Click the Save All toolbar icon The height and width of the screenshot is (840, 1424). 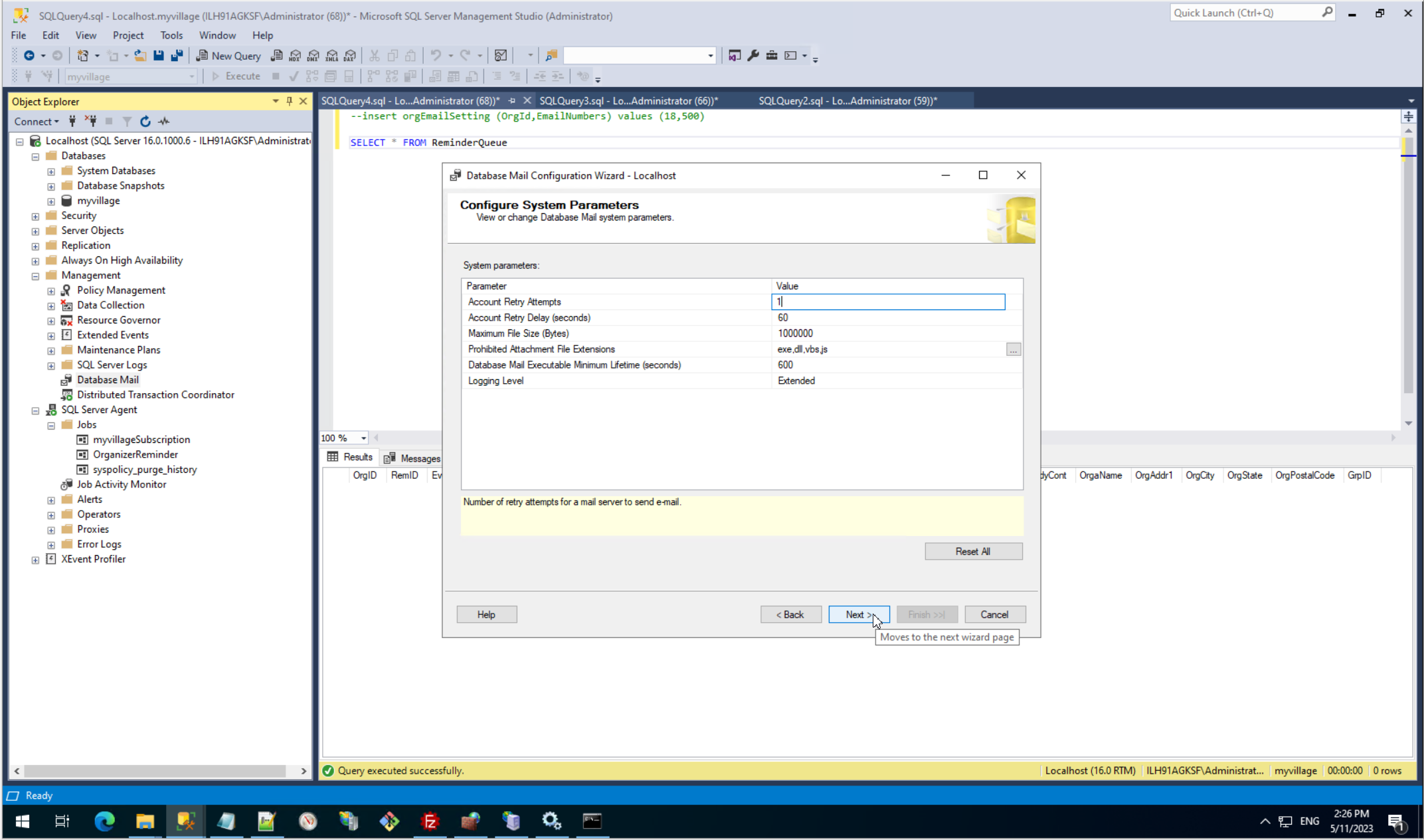pos(177,56)
